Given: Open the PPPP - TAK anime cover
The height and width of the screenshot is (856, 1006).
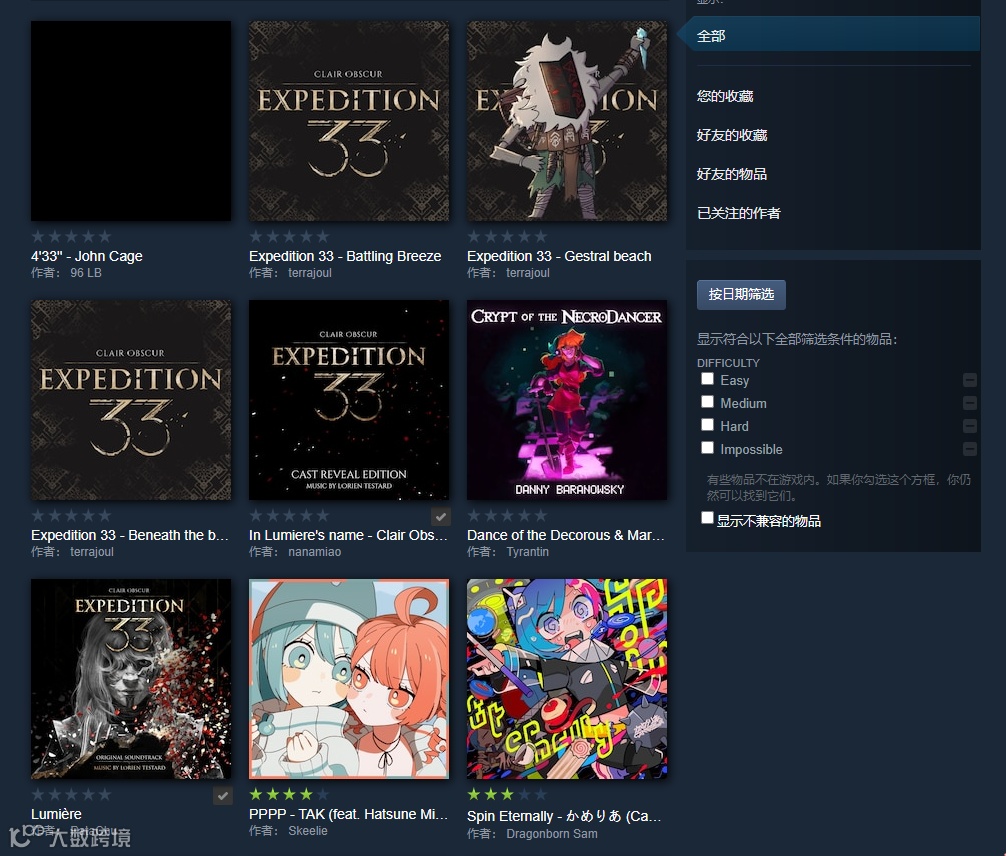Looking at the screenshot, I should [349, 679].
